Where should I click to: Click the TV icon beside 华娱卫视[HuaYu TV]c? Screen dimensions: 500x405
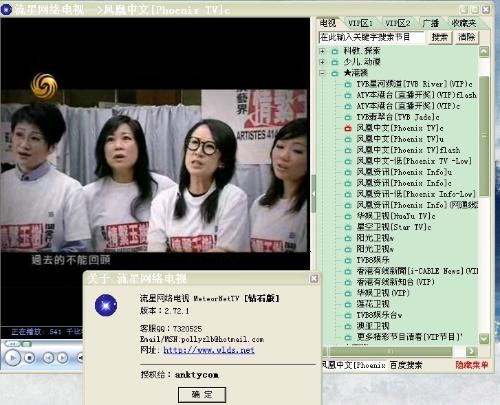click(348, 216)
